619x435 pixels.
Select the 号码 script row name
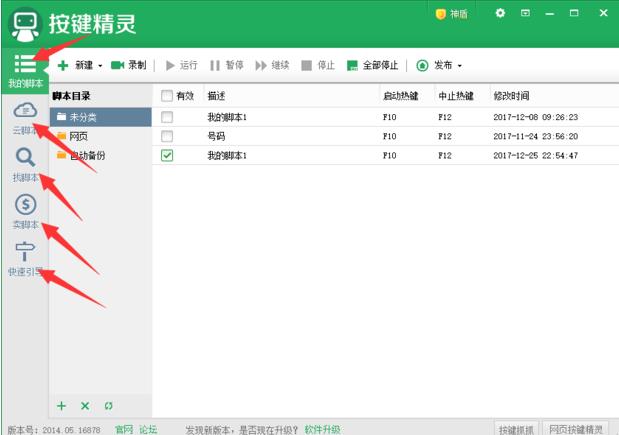(216, 137)
